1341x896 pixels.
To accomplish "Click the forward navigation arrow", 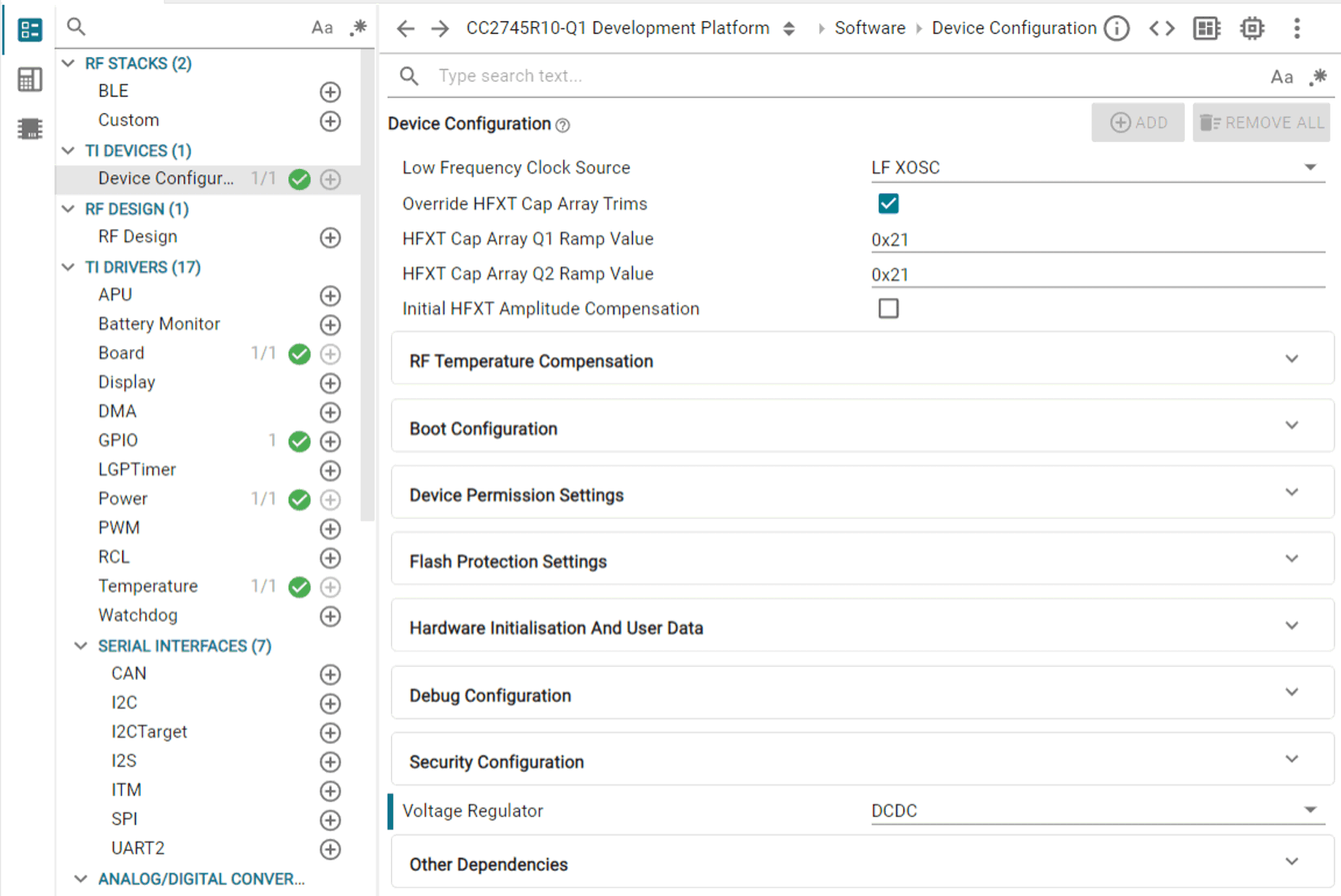I will pyautogui.click(x=440, y=28).
